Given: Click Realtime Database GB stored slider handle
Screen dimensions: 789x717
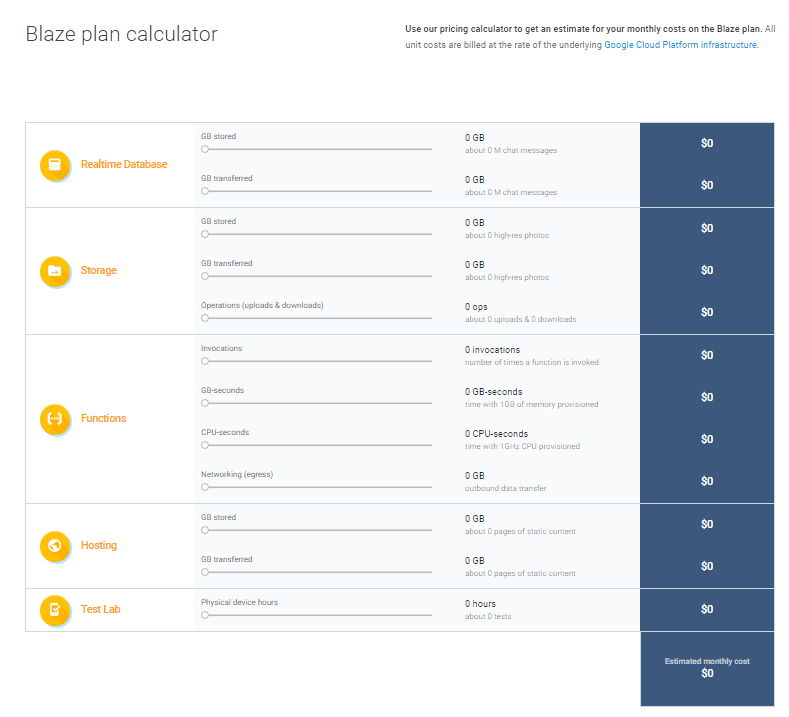Looking at the screenshot, I should pyautogui.click(x=205, y=149).
